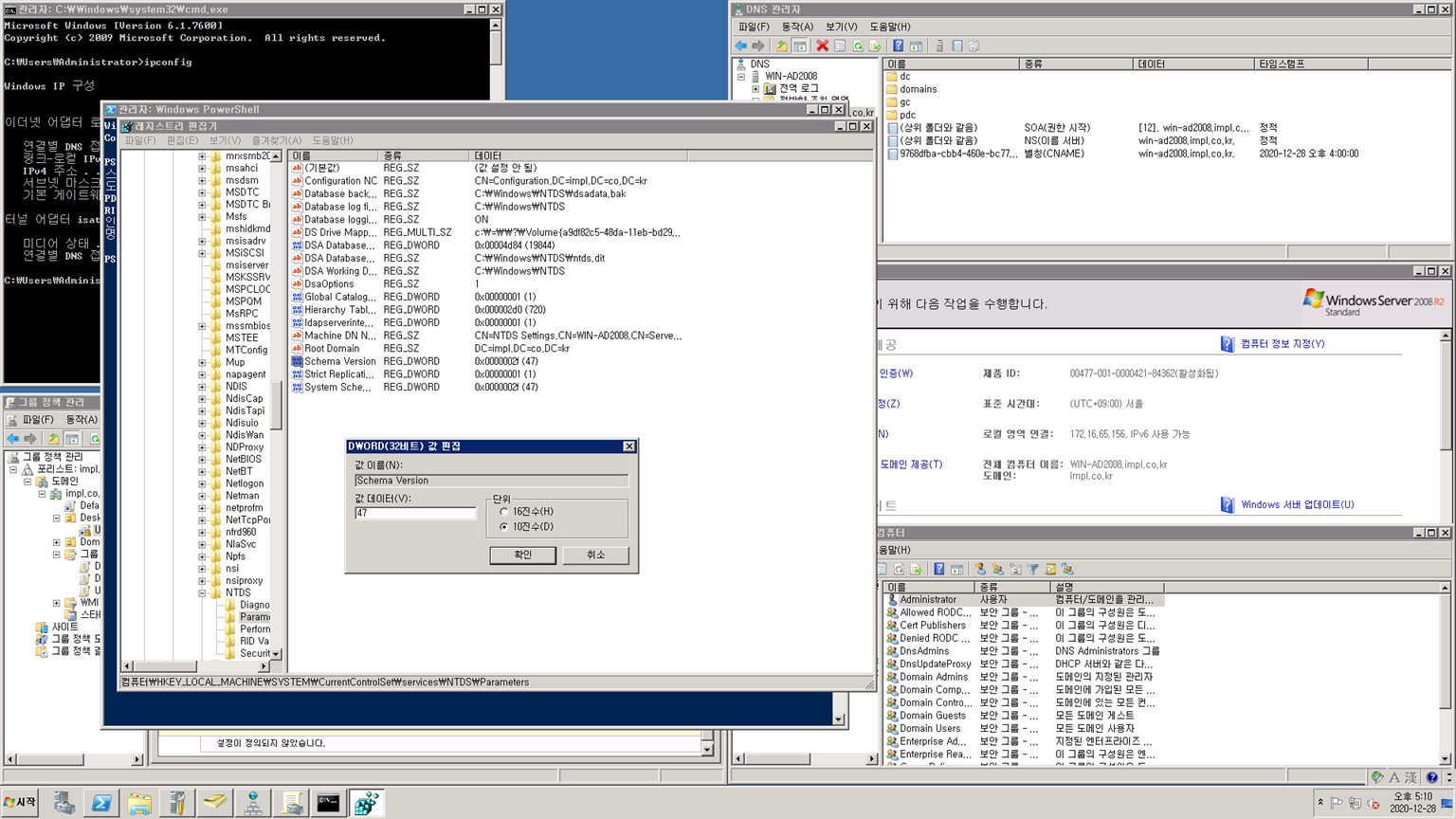The width and height of the screenshot is (1456, 819).
Task: Select the 별칭(CNAME) record in DNS Manager
Action: (1123, 154)
